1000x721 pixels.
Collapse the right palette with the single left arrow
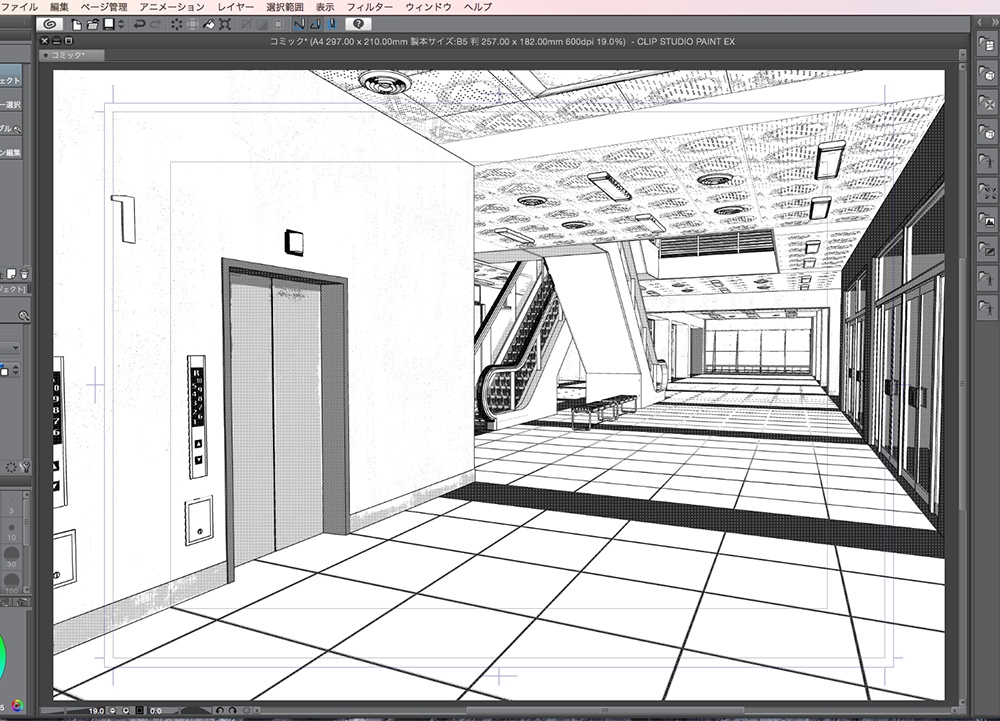pos(980,22)
